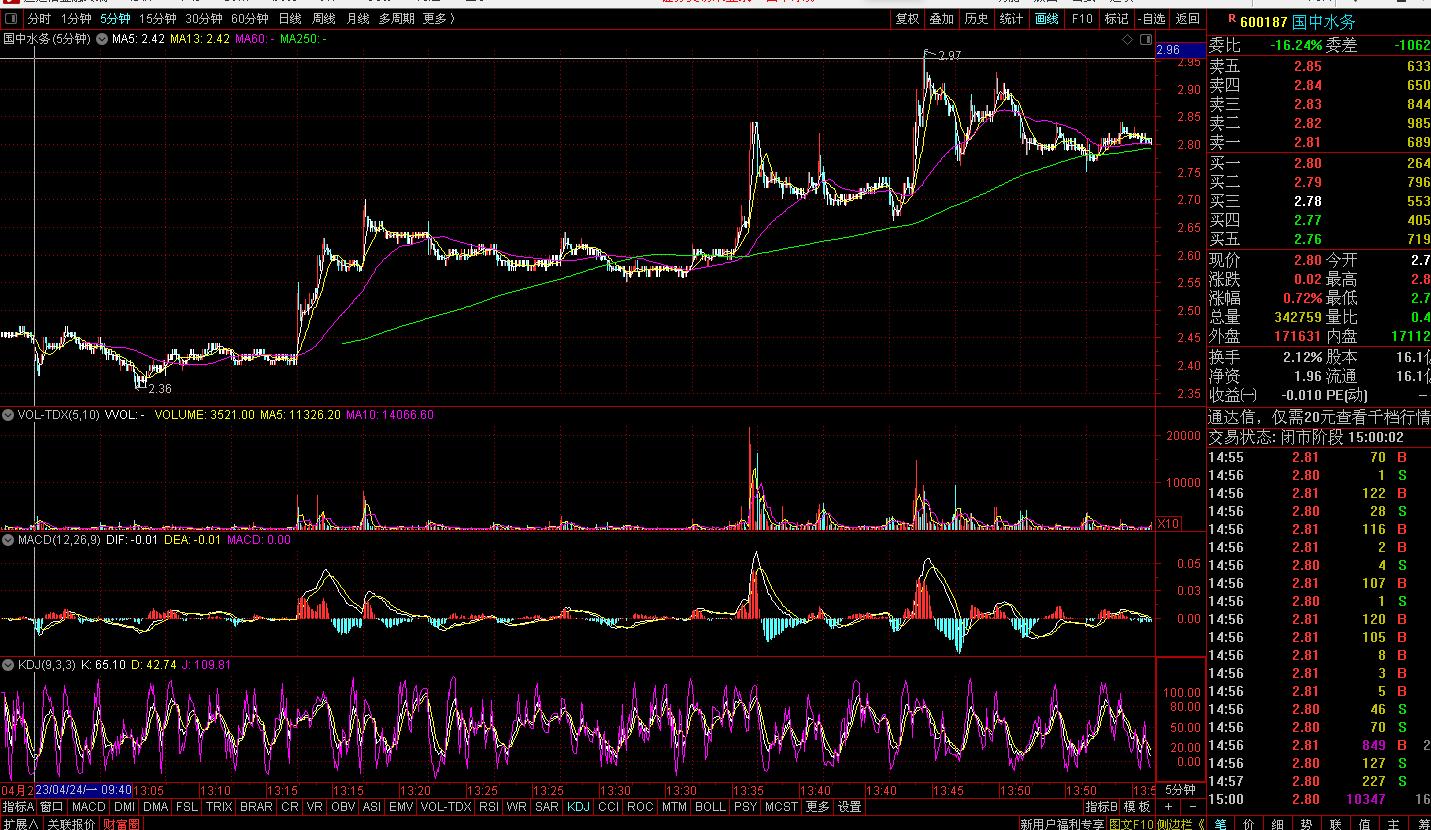Click the 窗口 window tab
The width and height of the screenshot is (1431, 830).
click(52, 806)
